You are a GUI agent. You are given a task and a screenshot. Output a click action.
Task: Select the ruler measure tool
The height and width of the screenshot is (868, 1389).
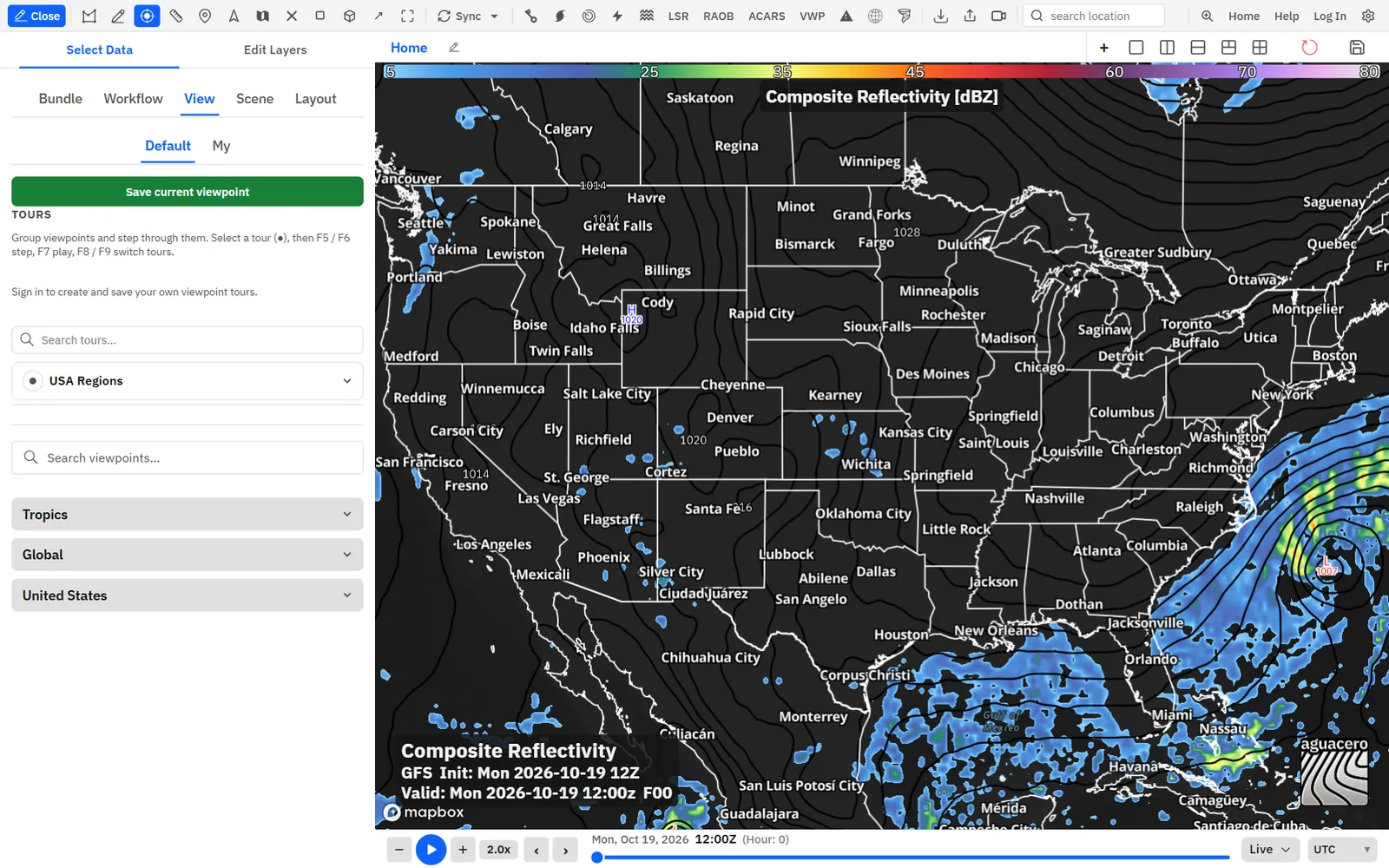[176, 16]
